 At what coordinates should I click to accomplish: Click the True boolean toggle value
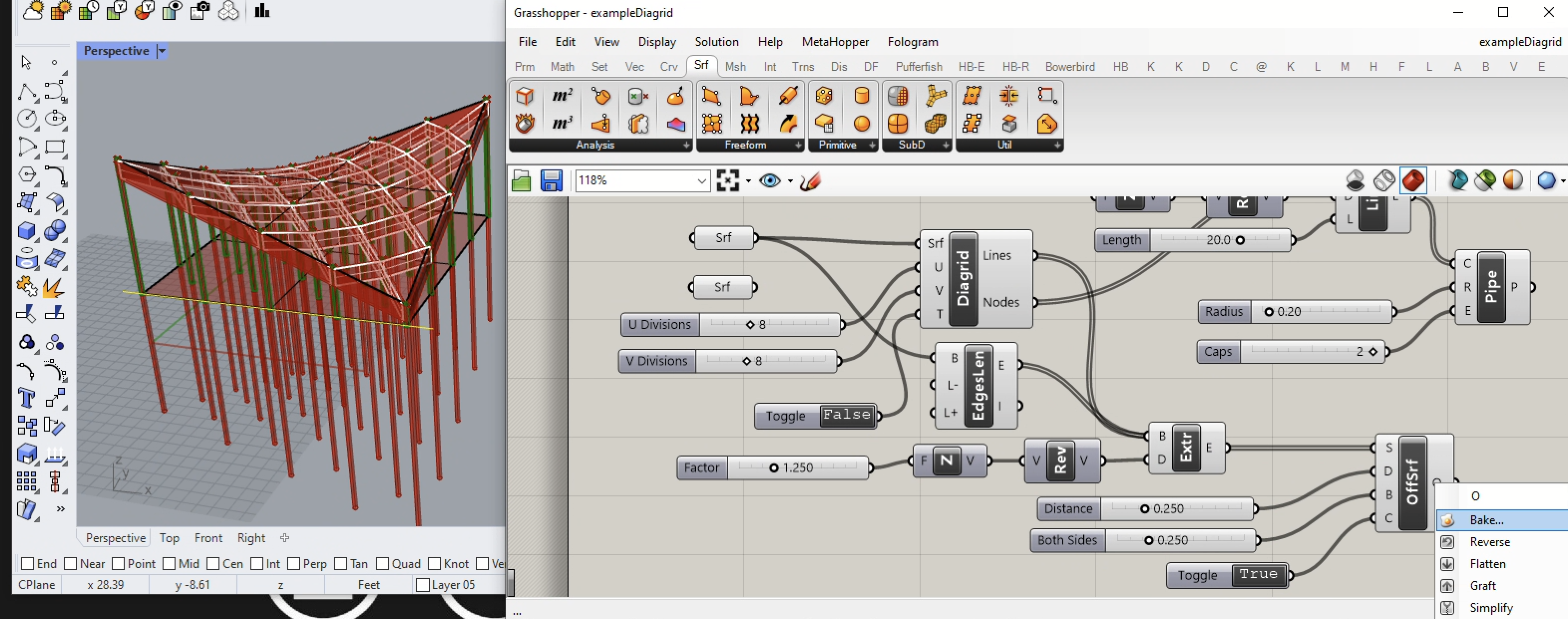(1258, 575)
